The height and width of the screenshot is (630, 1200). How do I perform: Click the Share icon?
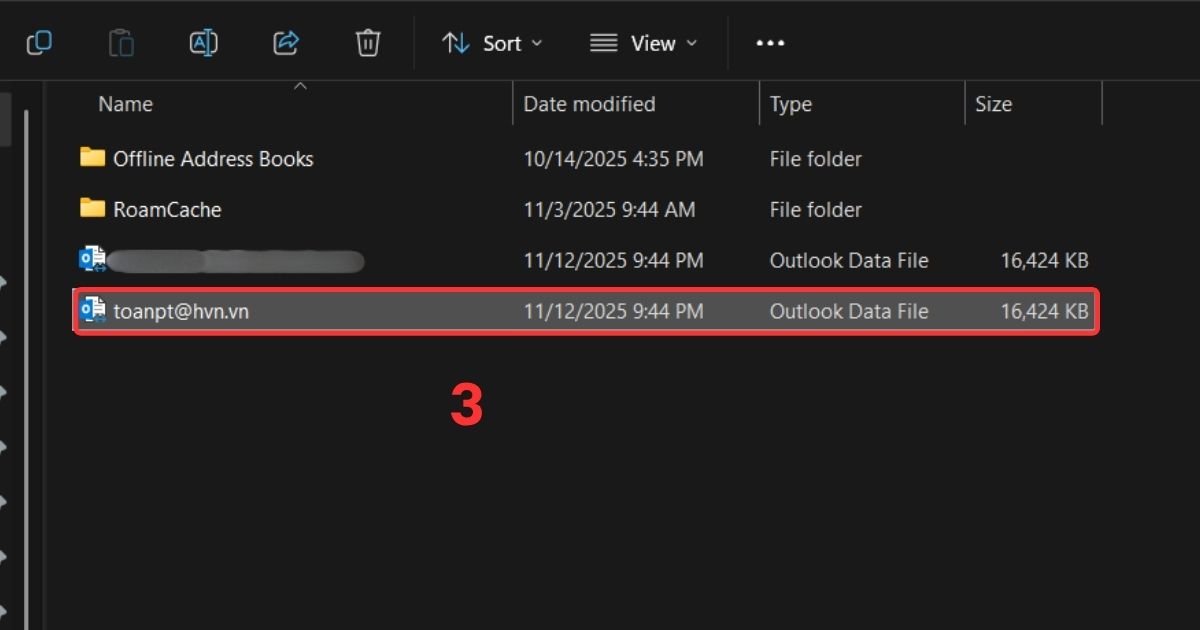(x=286, y=42)
